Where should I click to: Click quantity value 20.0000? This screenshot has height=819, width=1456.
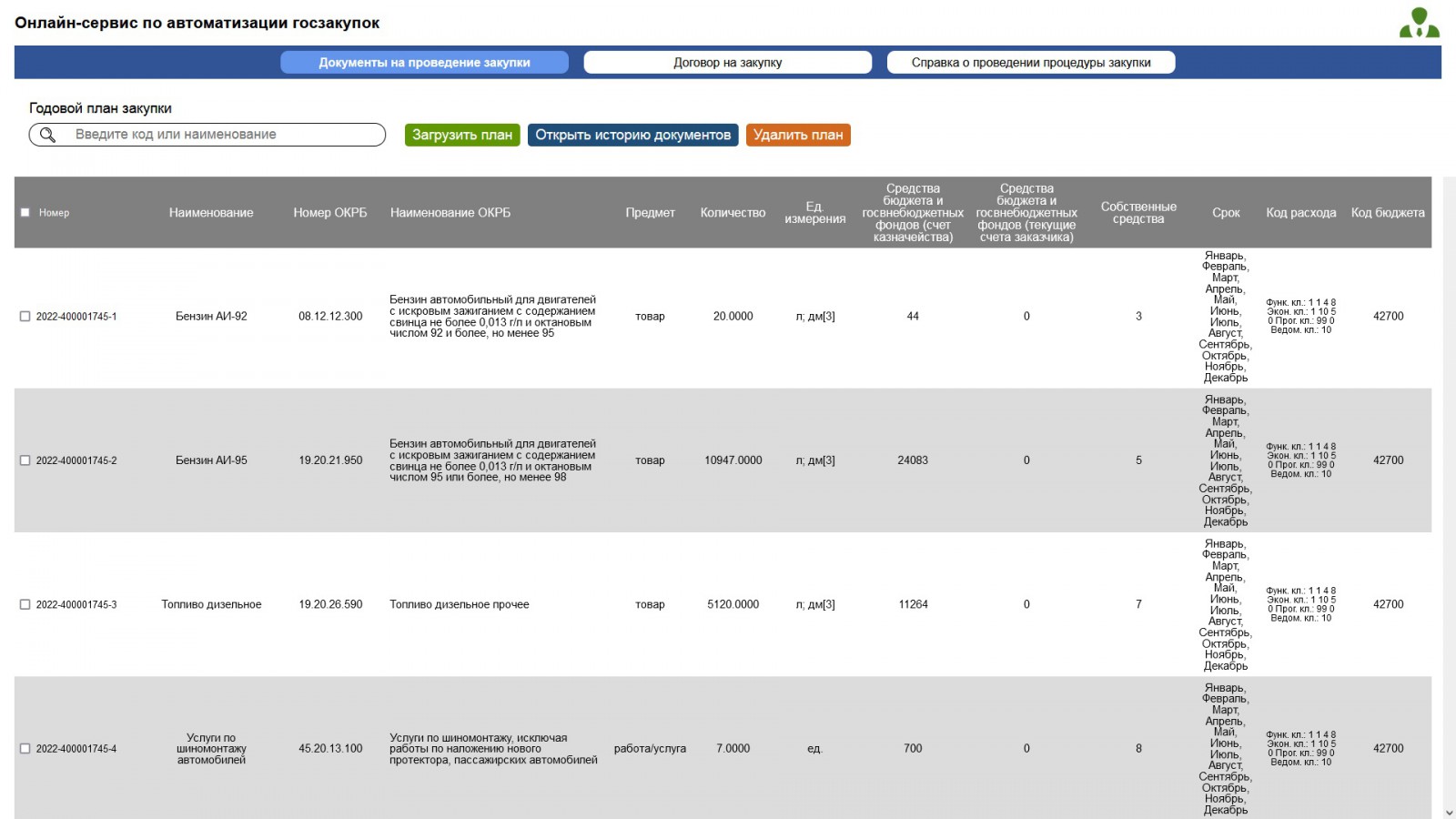coord(733,317)
